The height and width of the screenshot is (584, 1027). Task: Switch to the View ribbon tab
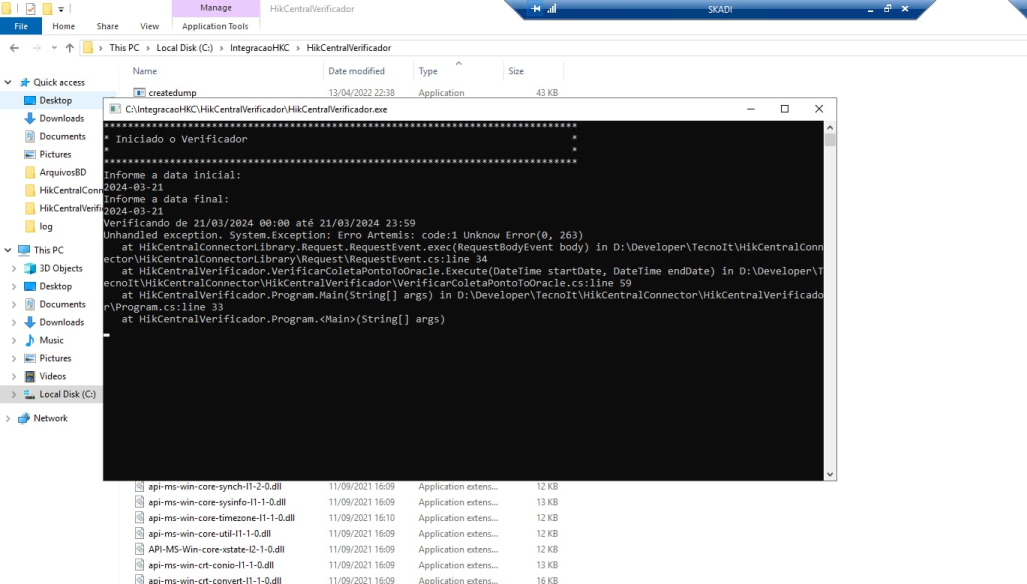pyautogui.click(x=149, y=26)
